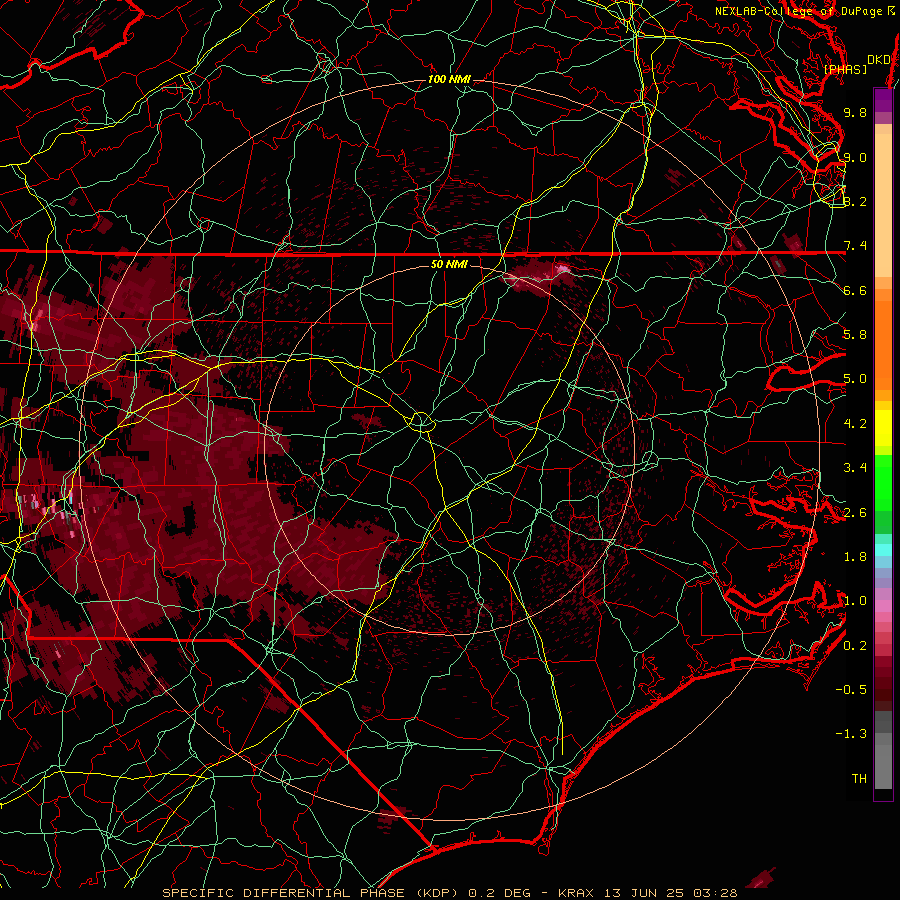Click the 1.0 scale value
This screenshot has width=900, height=900.
(x=855, y=601)
